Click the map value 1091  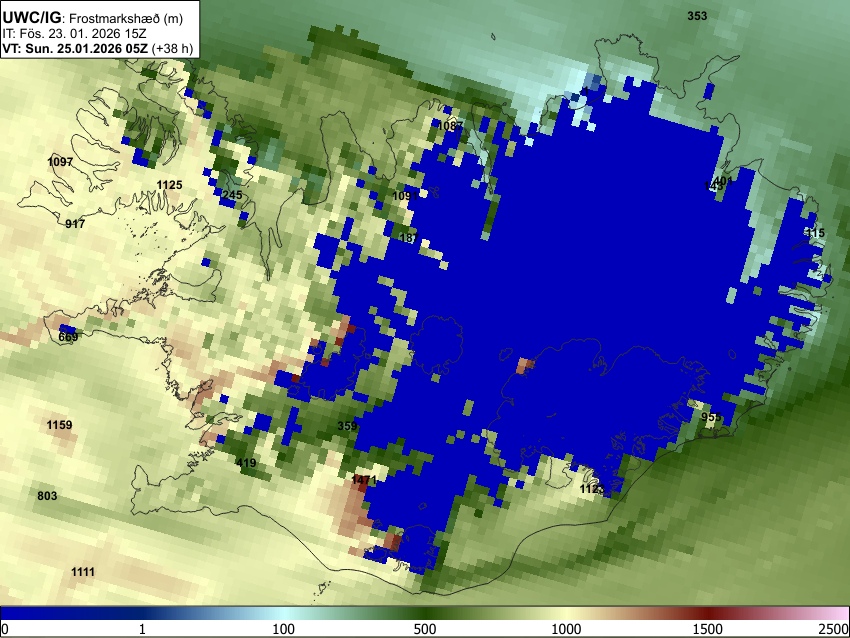coord(405,196)
